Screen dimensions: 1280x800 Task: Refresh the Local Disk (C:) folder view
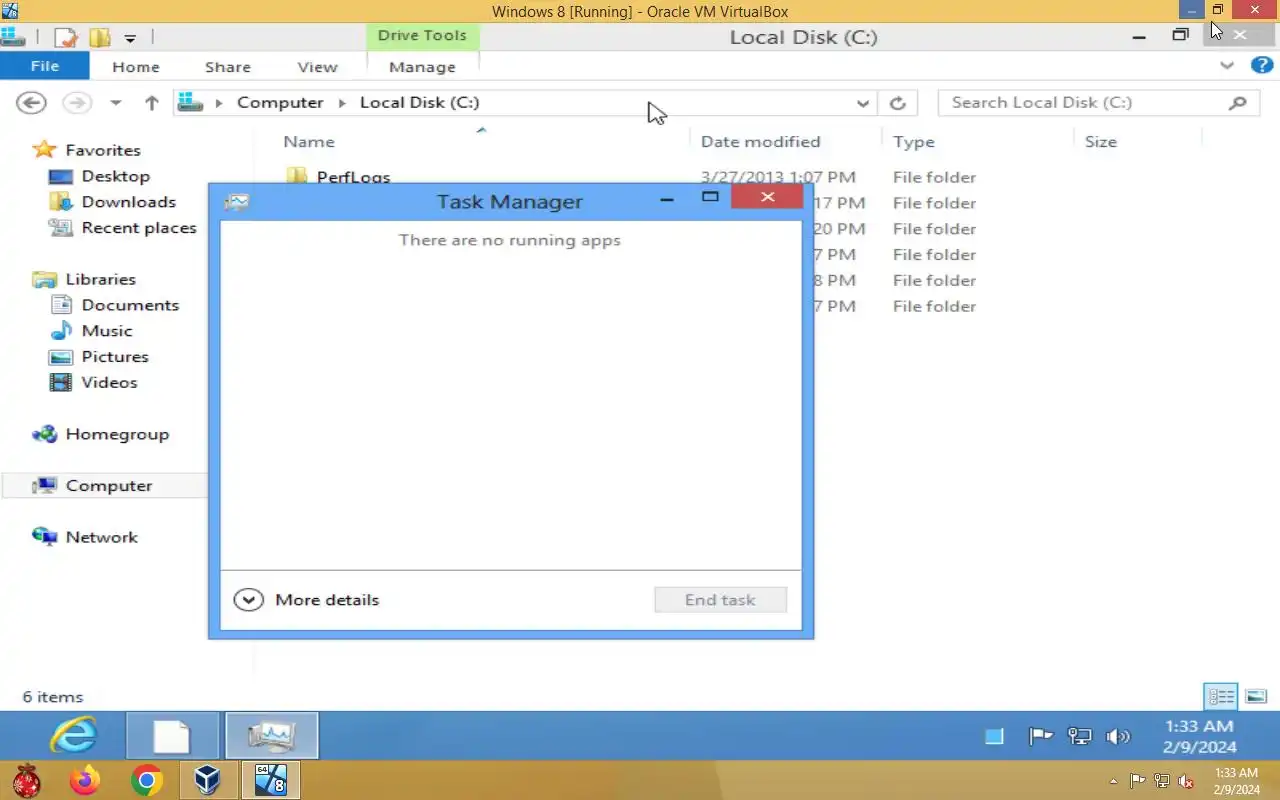[x=897, y=103]
